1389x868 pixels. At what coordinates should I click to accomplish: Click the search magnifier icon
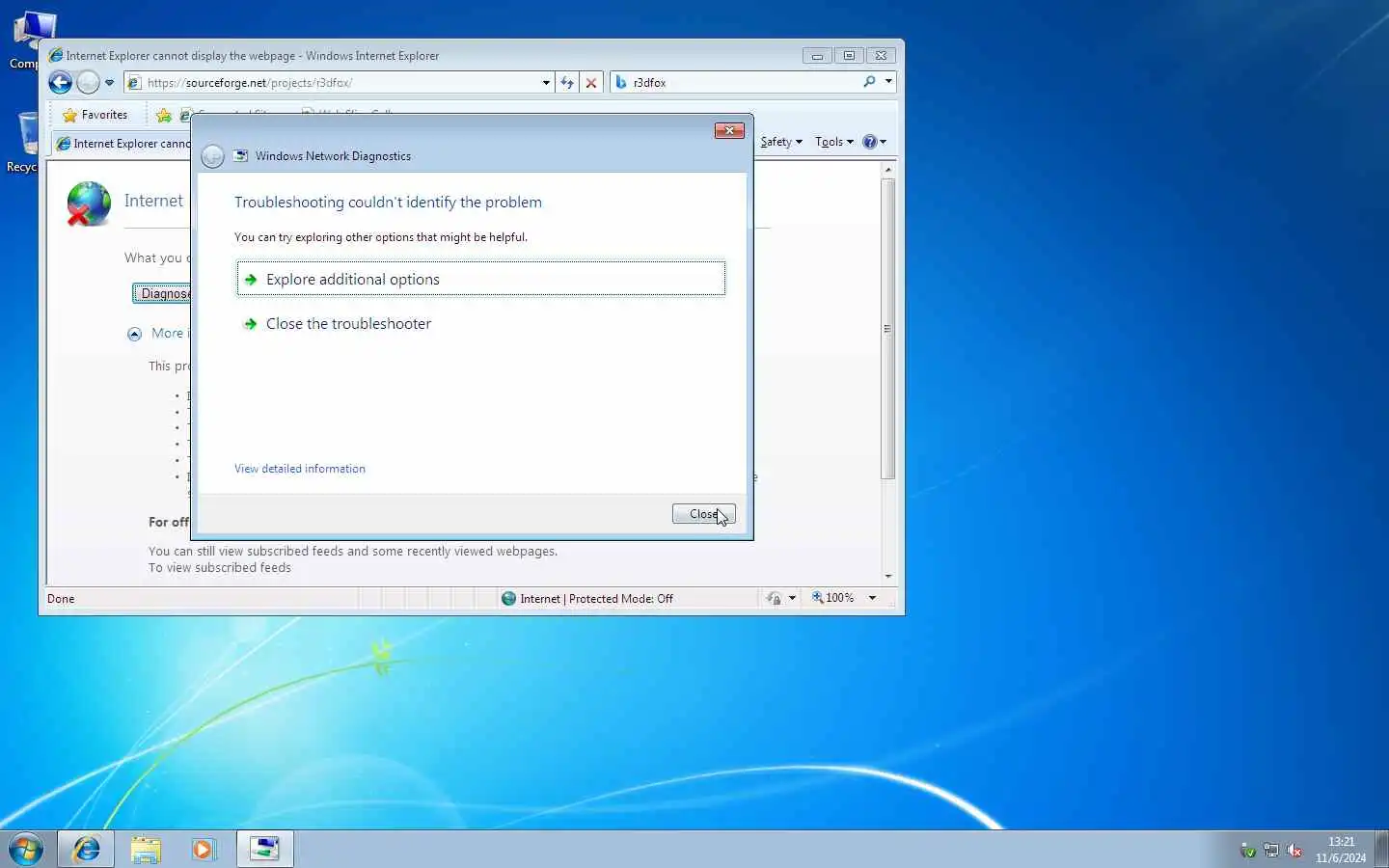[869, 82]
